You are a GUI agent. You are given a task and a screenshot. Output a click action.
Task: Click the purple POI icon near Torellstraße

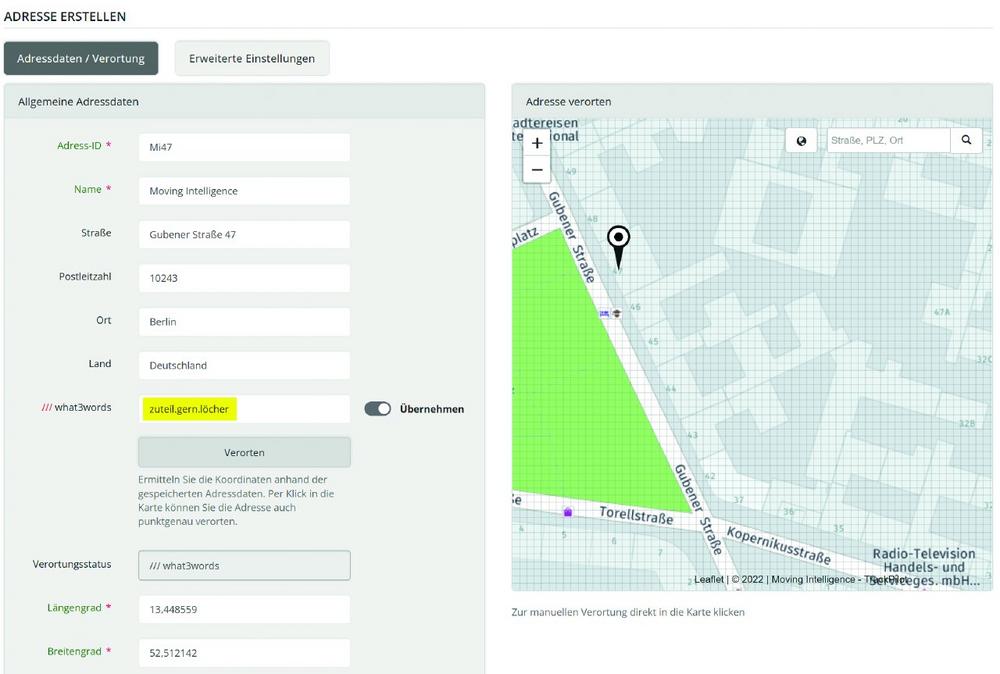(x=568, y=512)
